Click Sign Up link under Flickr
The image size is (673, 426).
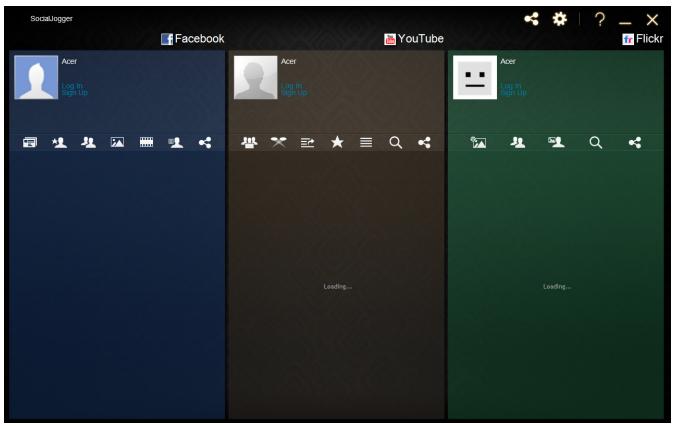(513, 92)
